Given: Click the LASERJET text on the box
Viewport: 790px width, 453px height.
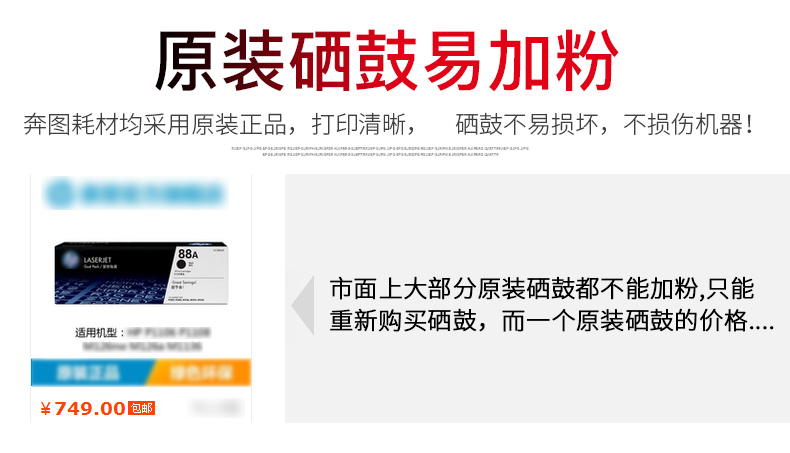Looking at the screenshot, I should pos(97,260).
